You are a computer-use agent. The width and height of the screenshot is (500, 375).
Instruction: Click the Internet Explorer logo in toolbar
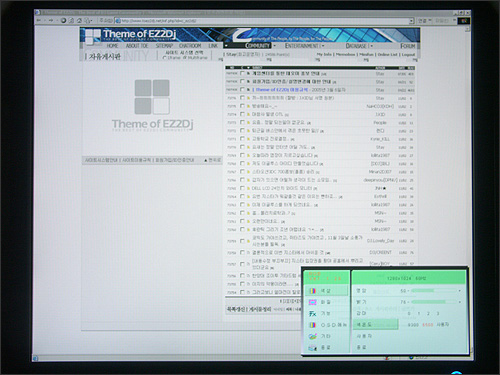pyautogui.click(x=464, y=21)
